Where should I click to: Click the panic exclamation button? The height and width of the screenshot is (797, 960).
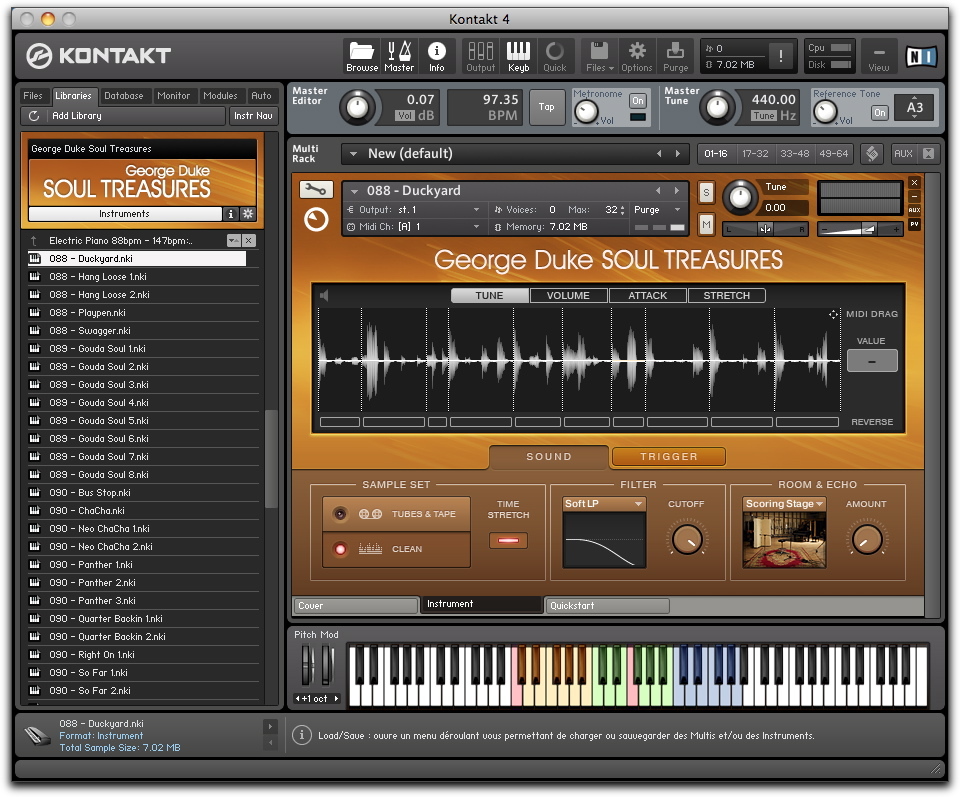click(x=781, y=56)
